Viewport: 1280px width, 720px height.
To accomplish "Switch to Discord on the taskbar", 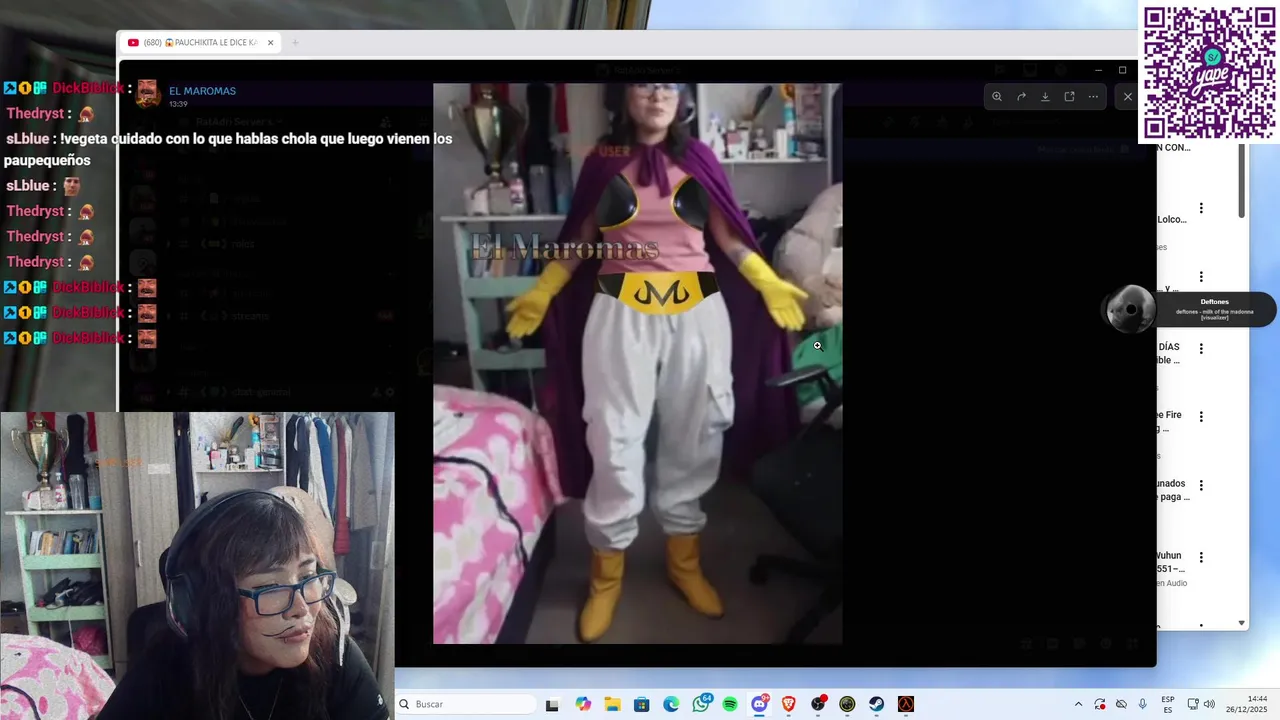I will [759, 704].
